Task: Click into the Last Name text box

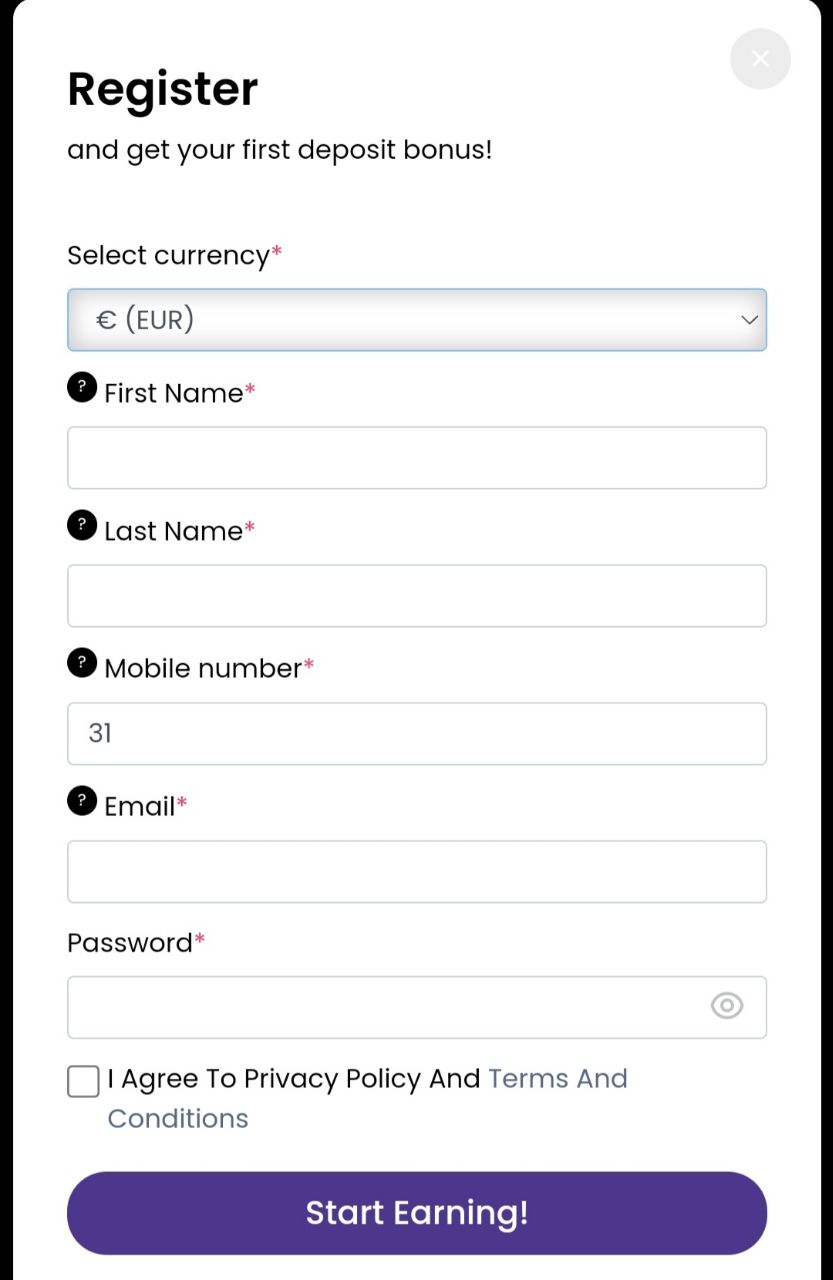Action: [x=416, y=596]
